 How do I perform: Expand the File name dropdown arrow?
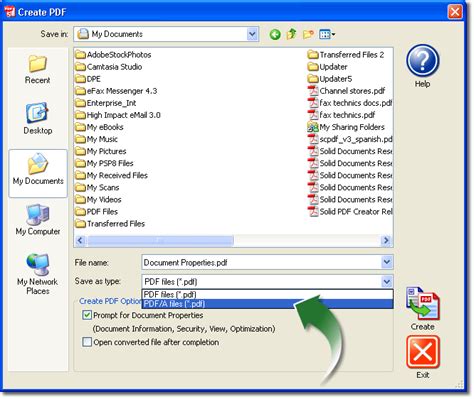click(x=387, y=262)
